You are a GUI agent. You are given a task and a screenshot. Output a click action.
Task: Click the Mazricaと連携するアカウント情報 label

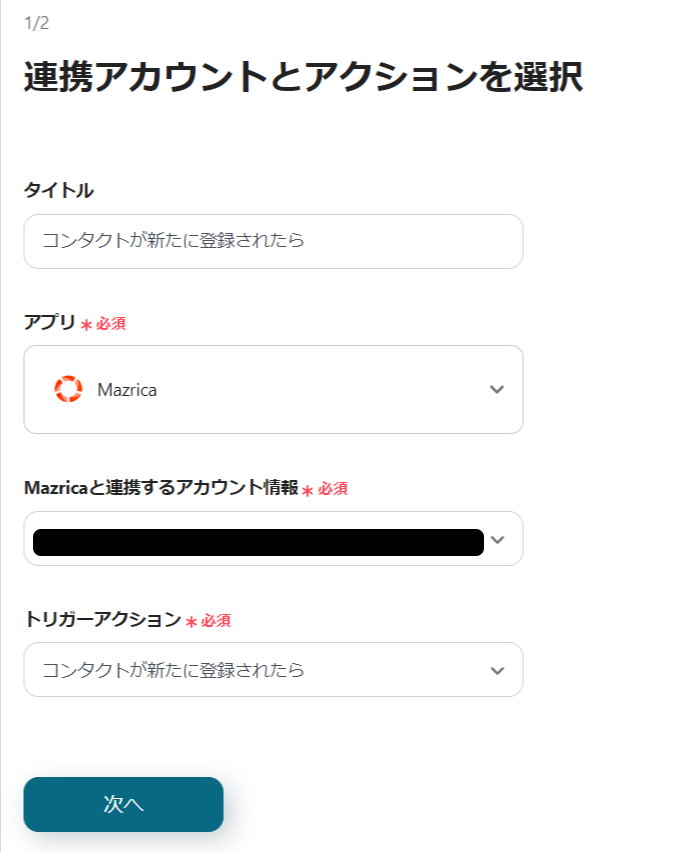[160, 488]
